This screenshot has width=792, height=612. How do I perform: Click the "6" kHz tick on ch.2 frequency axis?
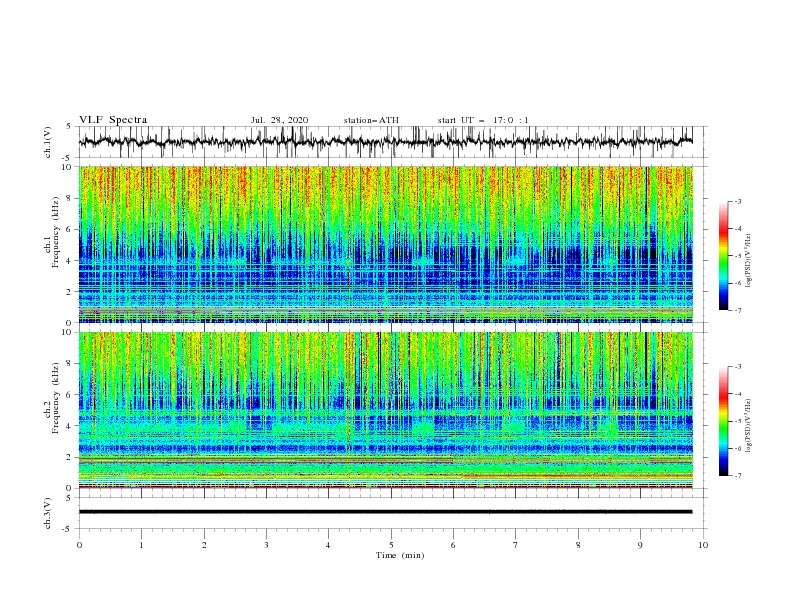(70, 395)
